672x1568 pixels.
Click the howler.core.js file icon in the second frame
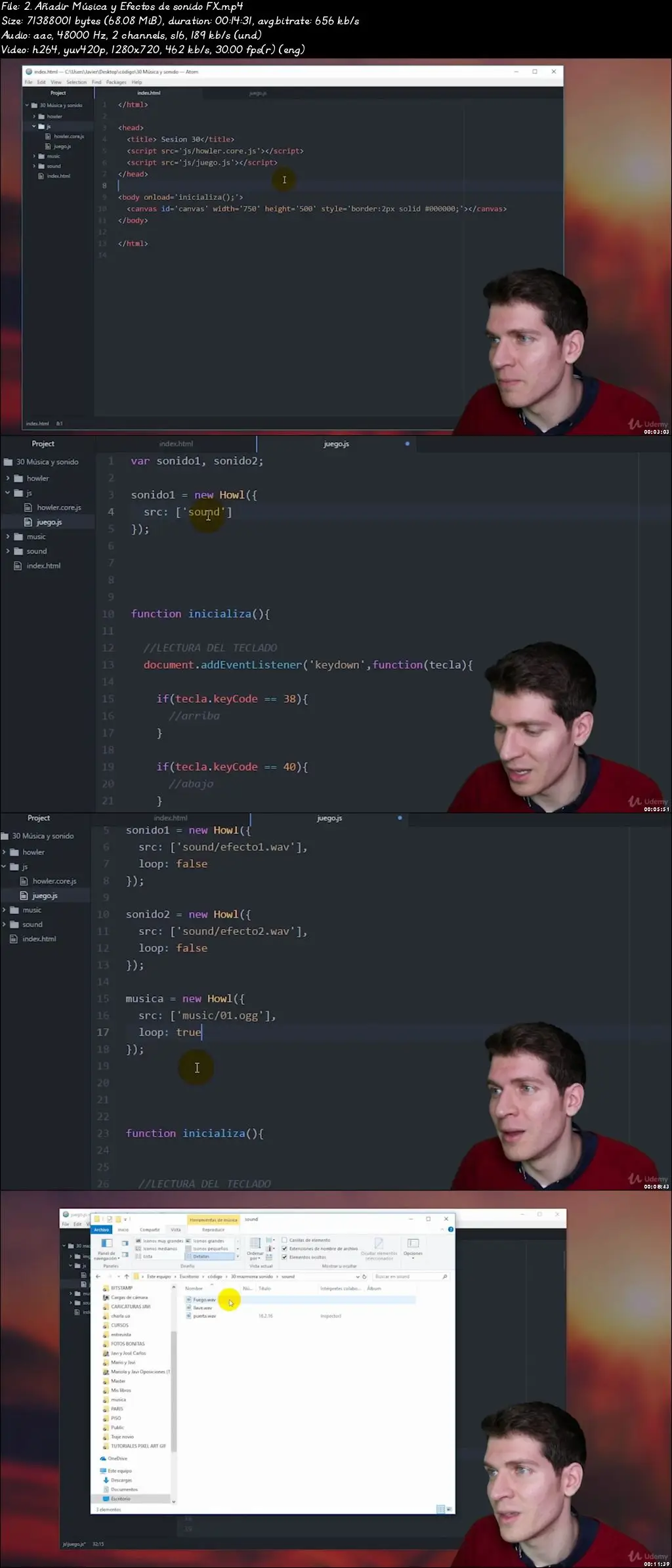coord(28,507)
